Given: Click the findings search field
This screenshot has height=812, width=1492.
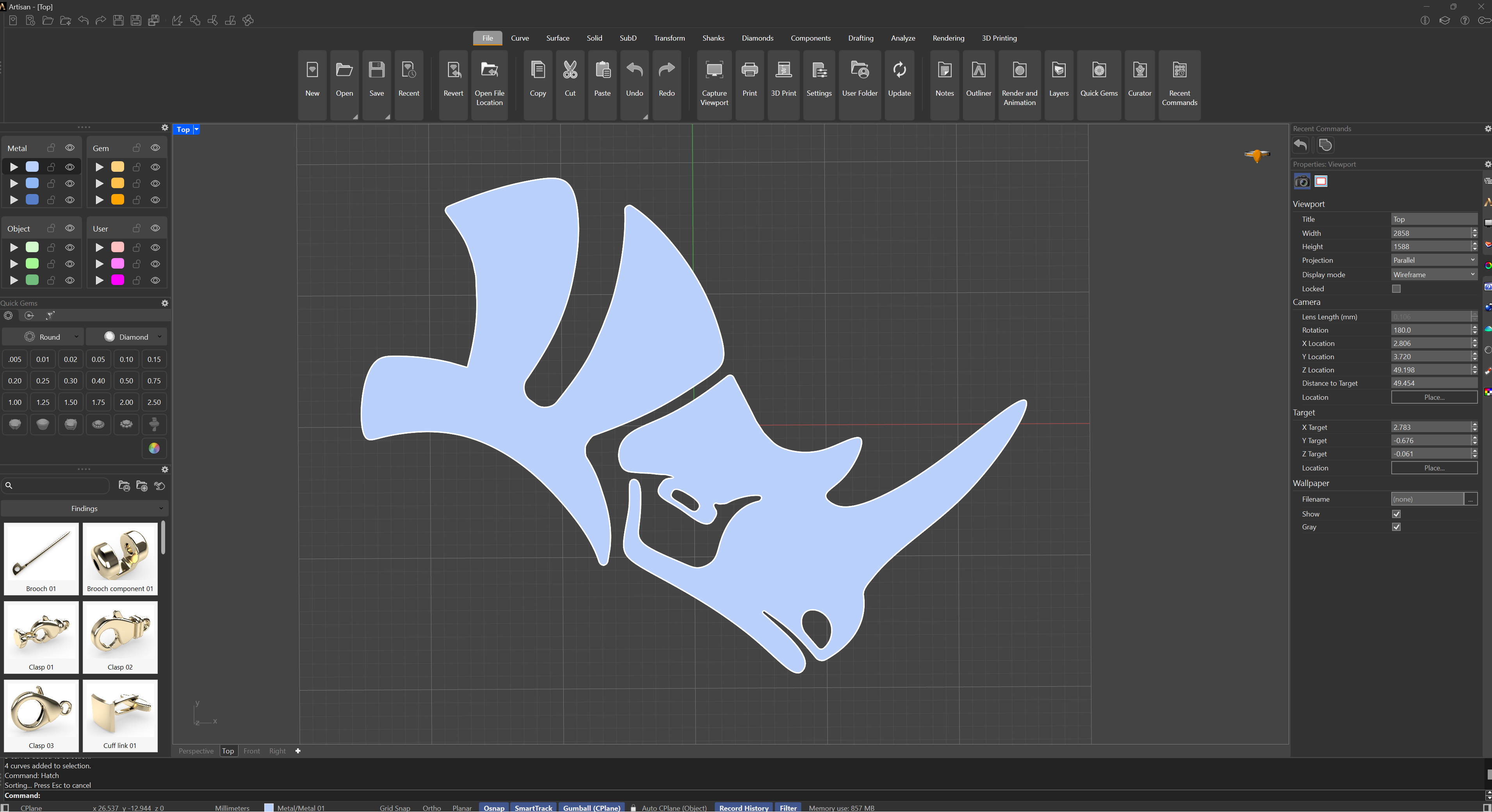Looking at the screenshot, I should click(x=55, y=485).
